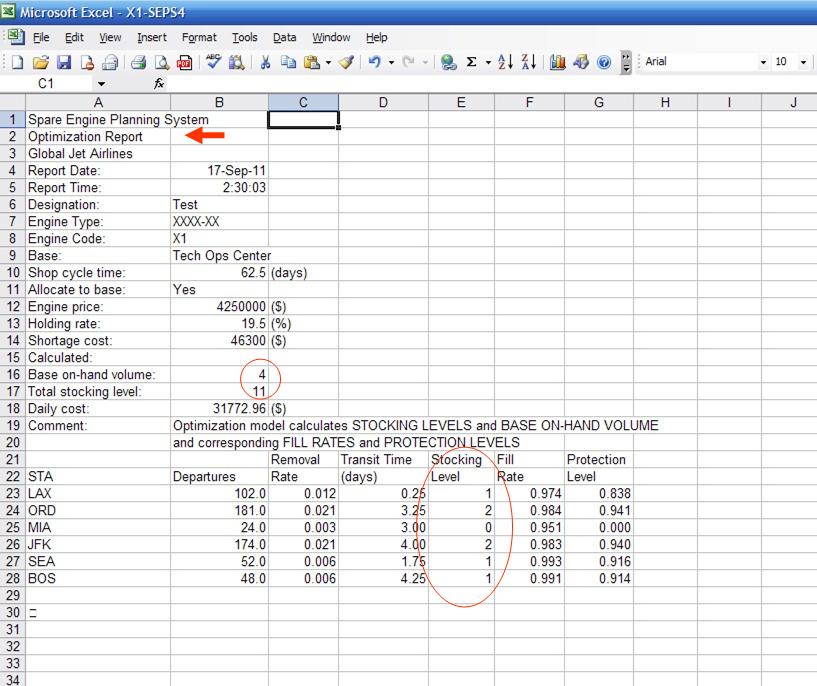817x686 pixels.
Task: Run the Spelling check icon
Action: pos(213,62)
